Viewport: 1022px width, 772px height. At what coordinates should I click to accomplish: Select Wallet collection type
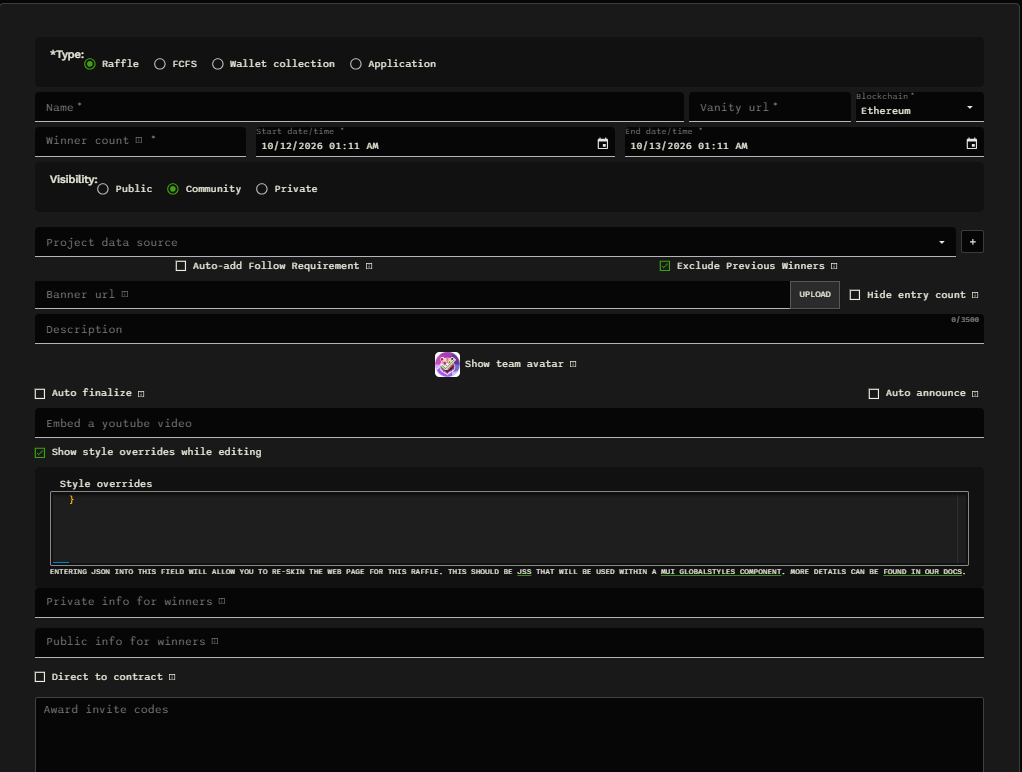(x=218, y=64)
